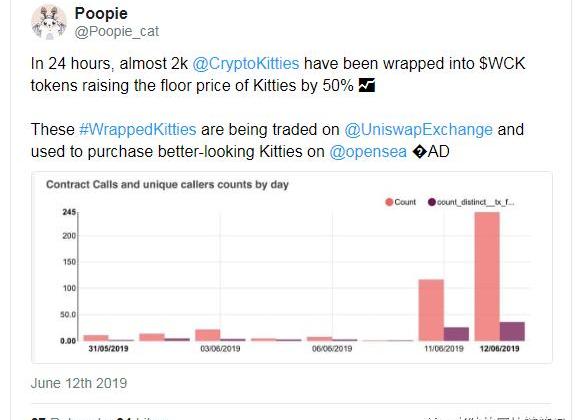Follow the @CryptoKitties mention link
Viewport: 584px width, 420px height.
[x=246, y=63]
